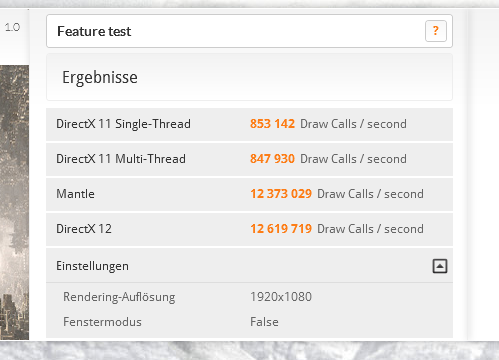Select the Mantle result row
499x360 pixels.
click(x=249, y=194)
